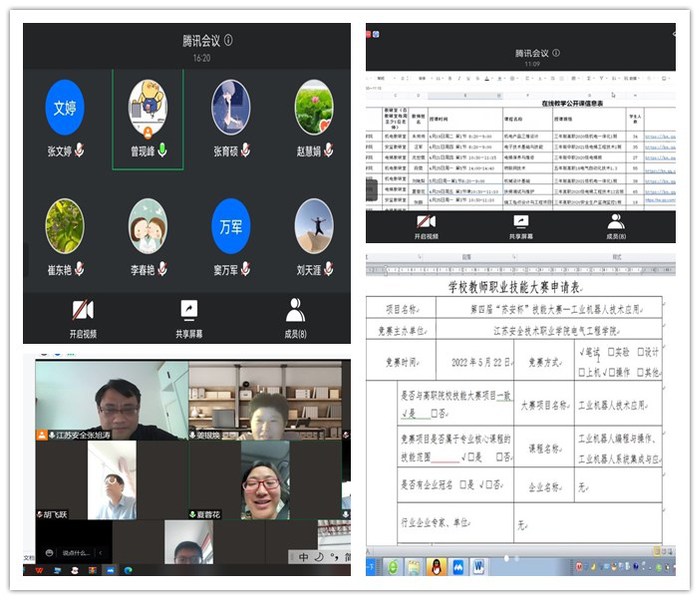This screenshot has width=699, height=600.
Task: Click info icon beside left 腾讯会议 title
Action: point(229,41)
